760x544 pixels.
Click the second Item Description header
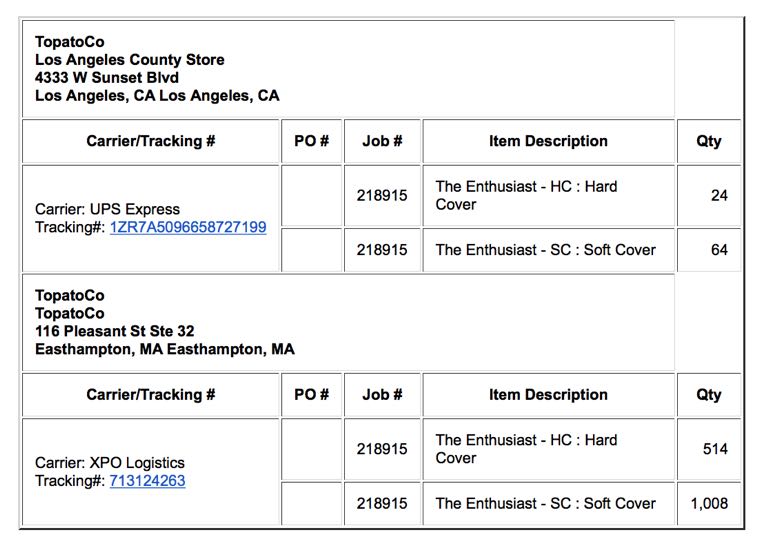pyautogui.click(x=549, y=395)
